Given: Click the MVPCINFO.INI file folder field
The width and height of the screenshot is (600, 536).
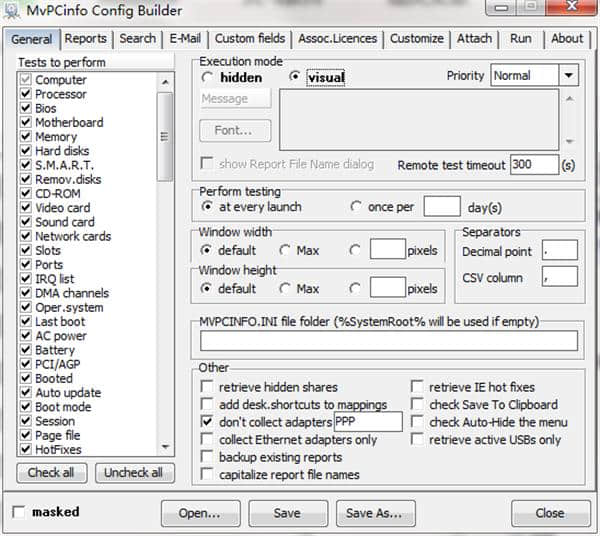Looking at the screenshot, I should 389,341.
